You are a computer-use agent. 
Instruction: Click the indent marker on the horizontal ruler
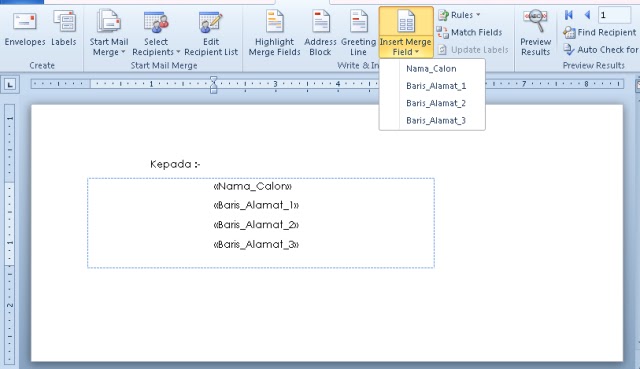(x=213, y=84)
